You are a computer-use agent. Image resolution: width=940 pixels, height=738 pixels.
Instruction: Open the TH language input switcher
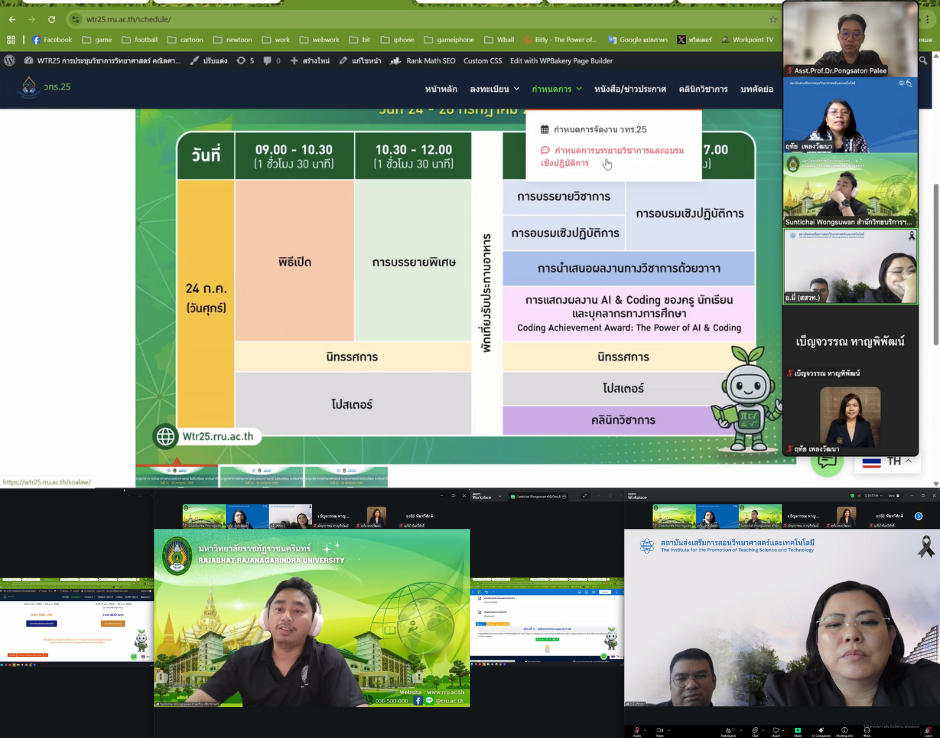click(x=883, y=461)
